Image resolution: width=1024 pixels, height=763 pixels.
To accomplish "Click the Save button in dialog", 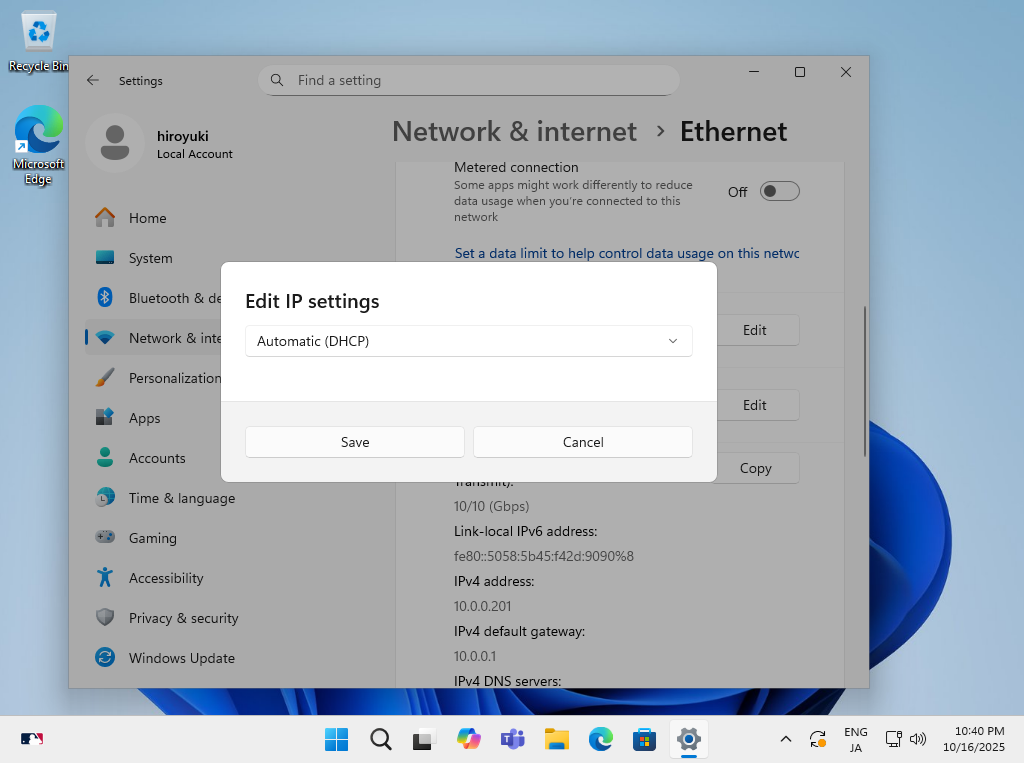I will coord(354,442).
